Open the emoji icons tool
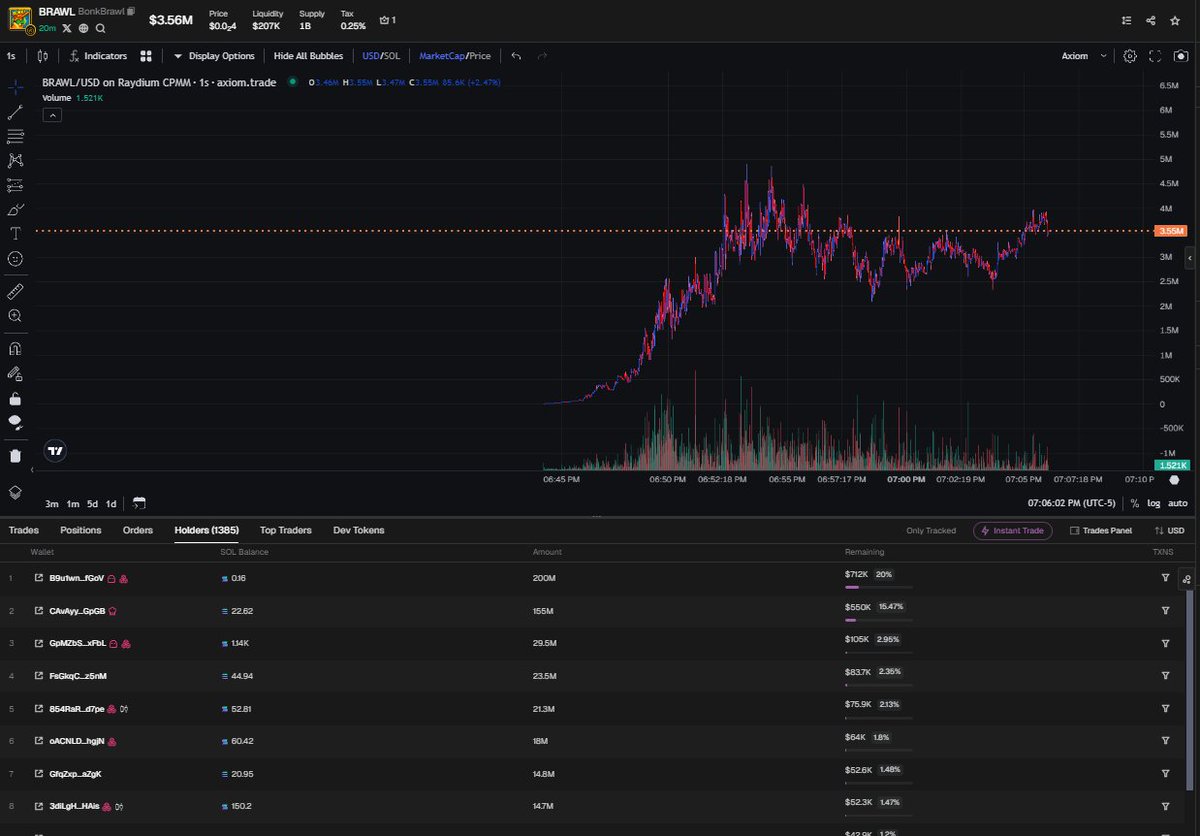1200x836 pixels. [15, 258]
